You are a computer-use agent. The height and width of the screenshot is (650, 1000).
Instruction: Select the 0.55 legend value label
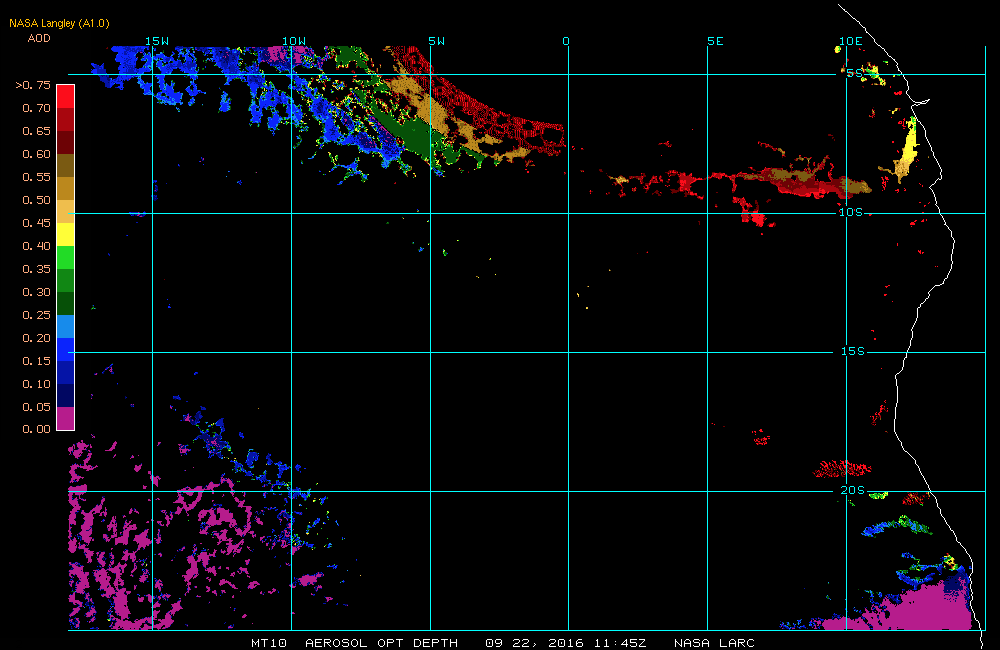[x=36, y=177]
